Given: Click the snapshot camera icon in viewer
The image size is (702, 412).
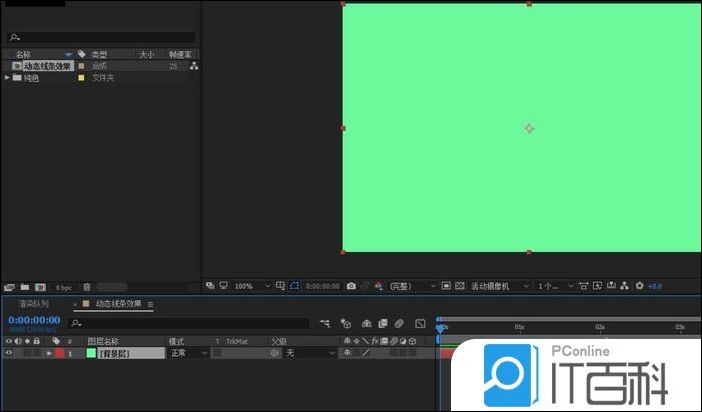Looking at the screenshot, I should click(351, 286).
